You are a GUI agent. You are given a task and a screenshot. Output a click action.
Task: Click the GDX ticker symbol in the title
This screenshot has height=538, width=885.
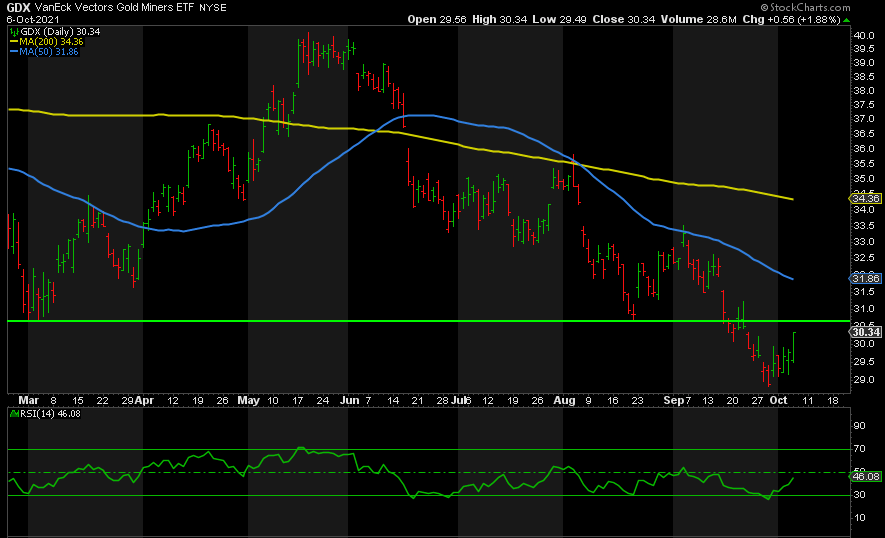pyautogui.click(x=19, y=7)
